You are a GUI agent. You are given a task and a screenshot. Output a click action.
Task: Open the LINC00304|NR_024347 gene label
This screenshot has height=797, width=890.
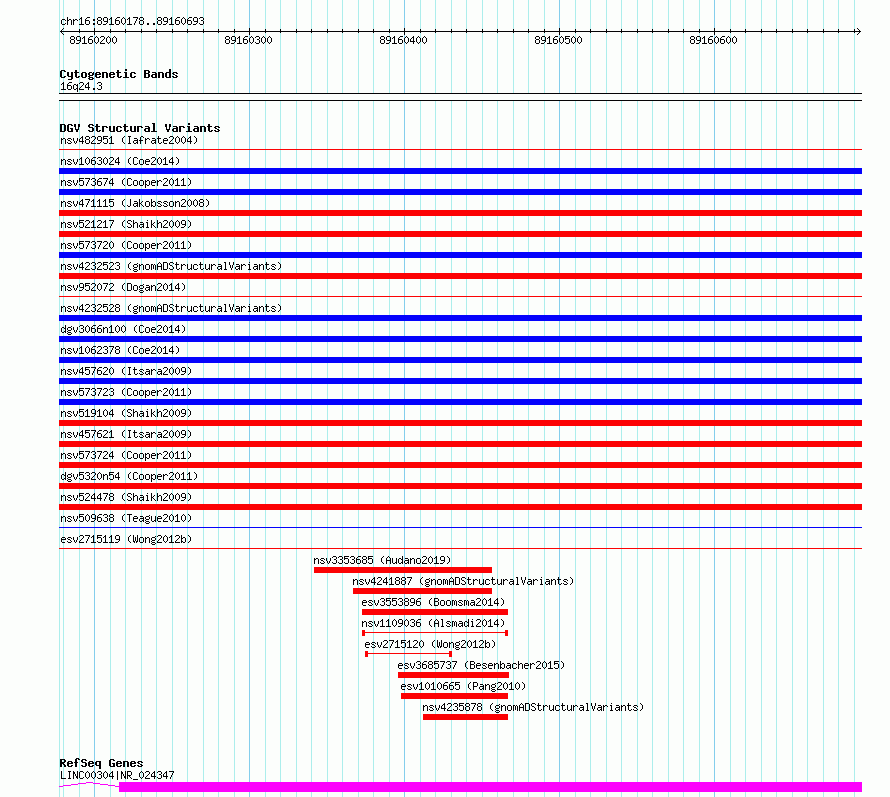[x=117, y=775]
